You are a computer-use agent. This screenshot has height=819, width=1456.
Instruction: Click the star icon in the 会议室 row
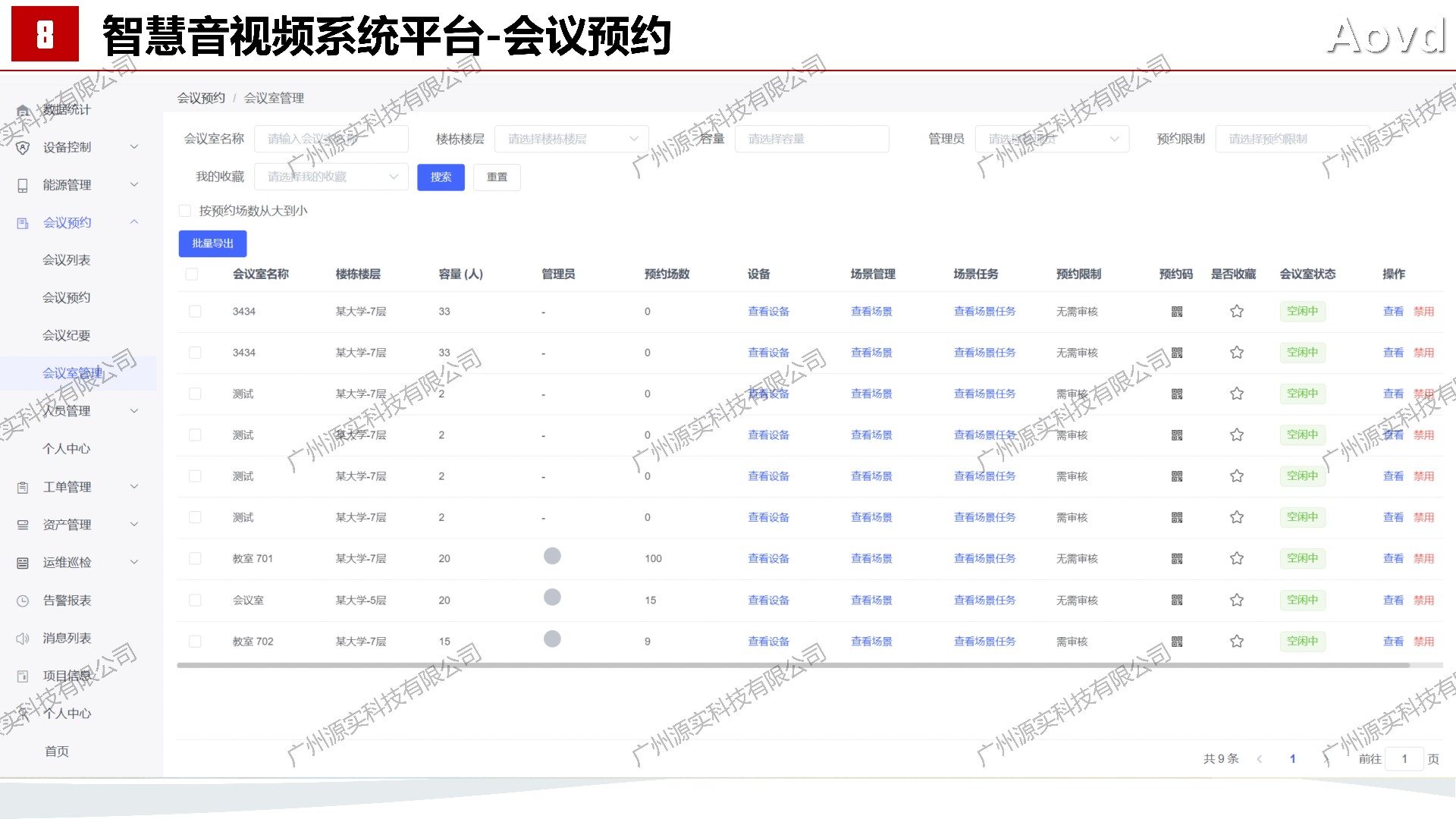1236,600
